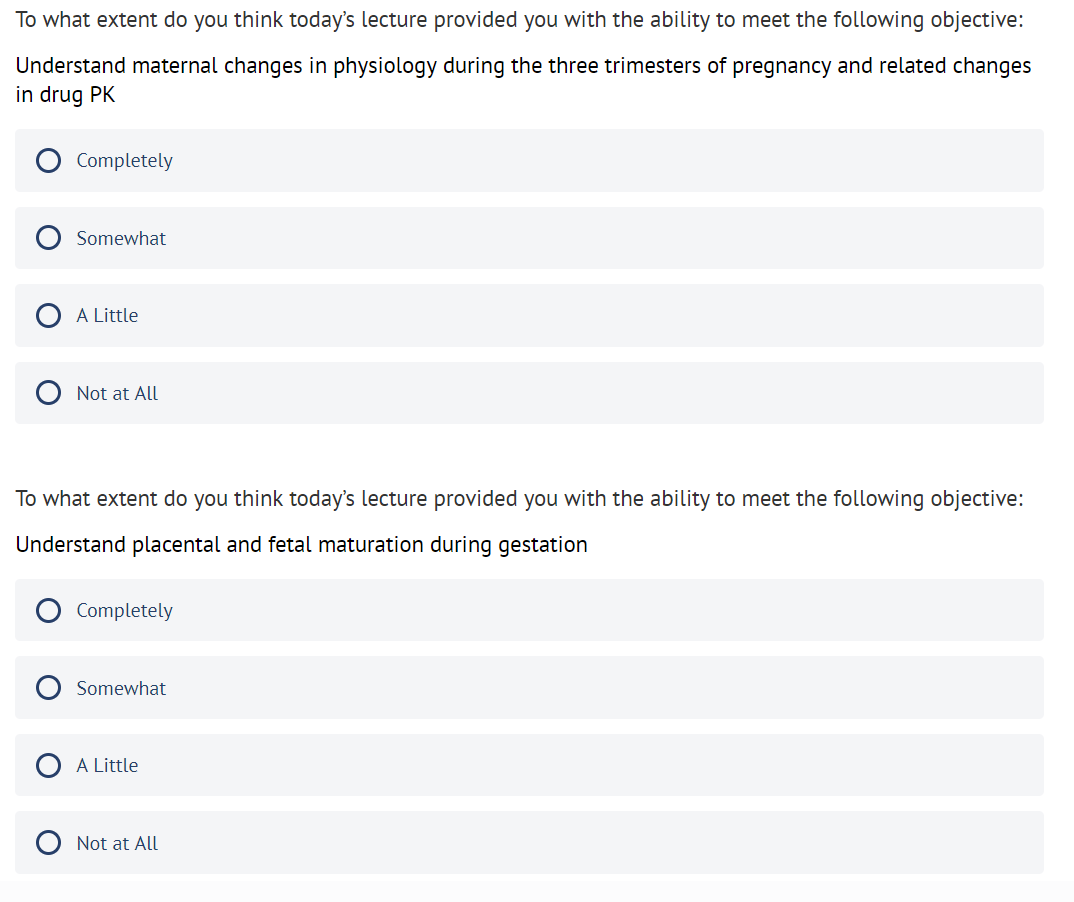Select A Little radio for placental maturation objective
Screen dimensions: 1074x902
tap(48, 765)
